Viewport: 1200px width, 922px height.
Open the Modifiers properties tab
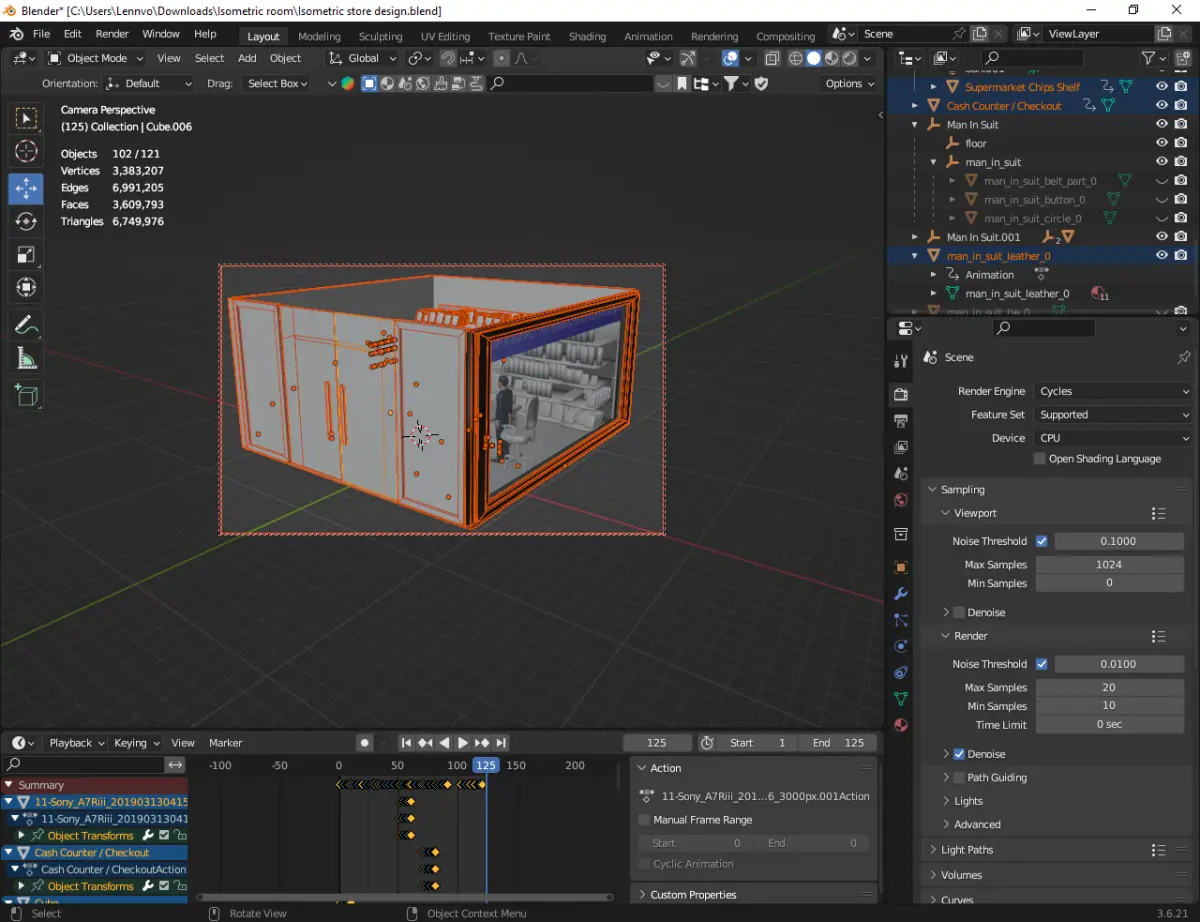tap(901, 594)
